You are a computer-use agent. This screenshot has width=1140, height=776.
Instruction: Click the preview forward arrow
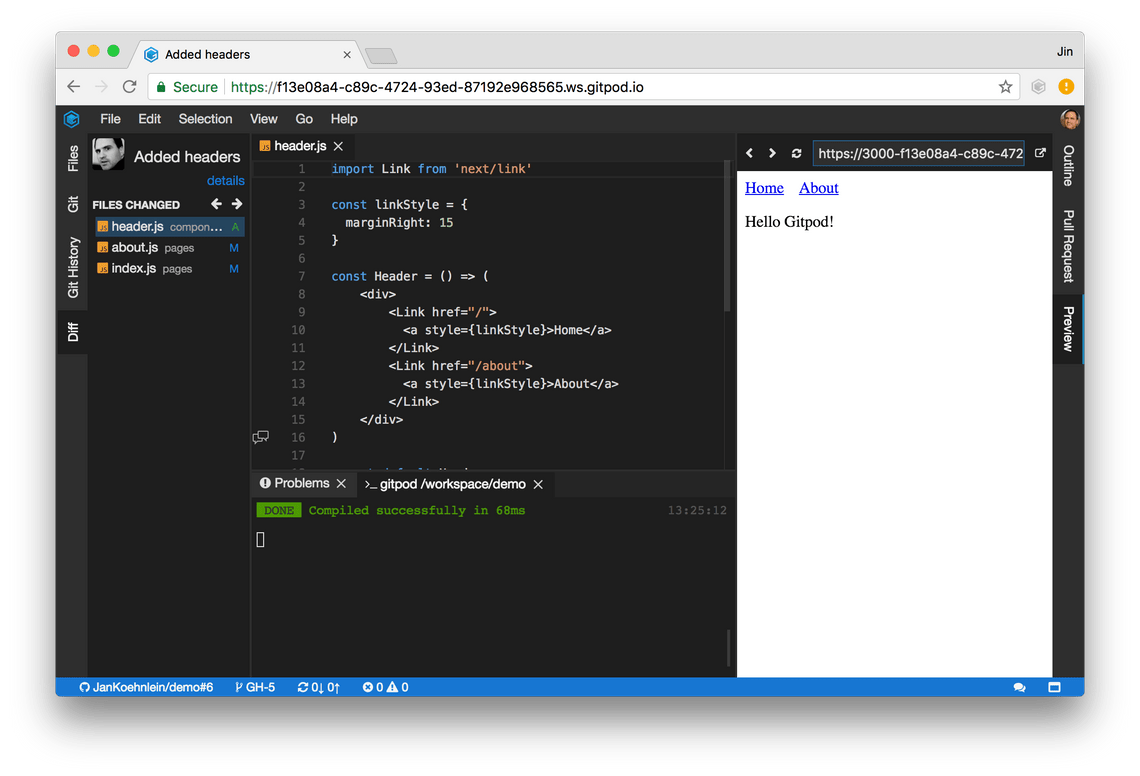point(772,153)
